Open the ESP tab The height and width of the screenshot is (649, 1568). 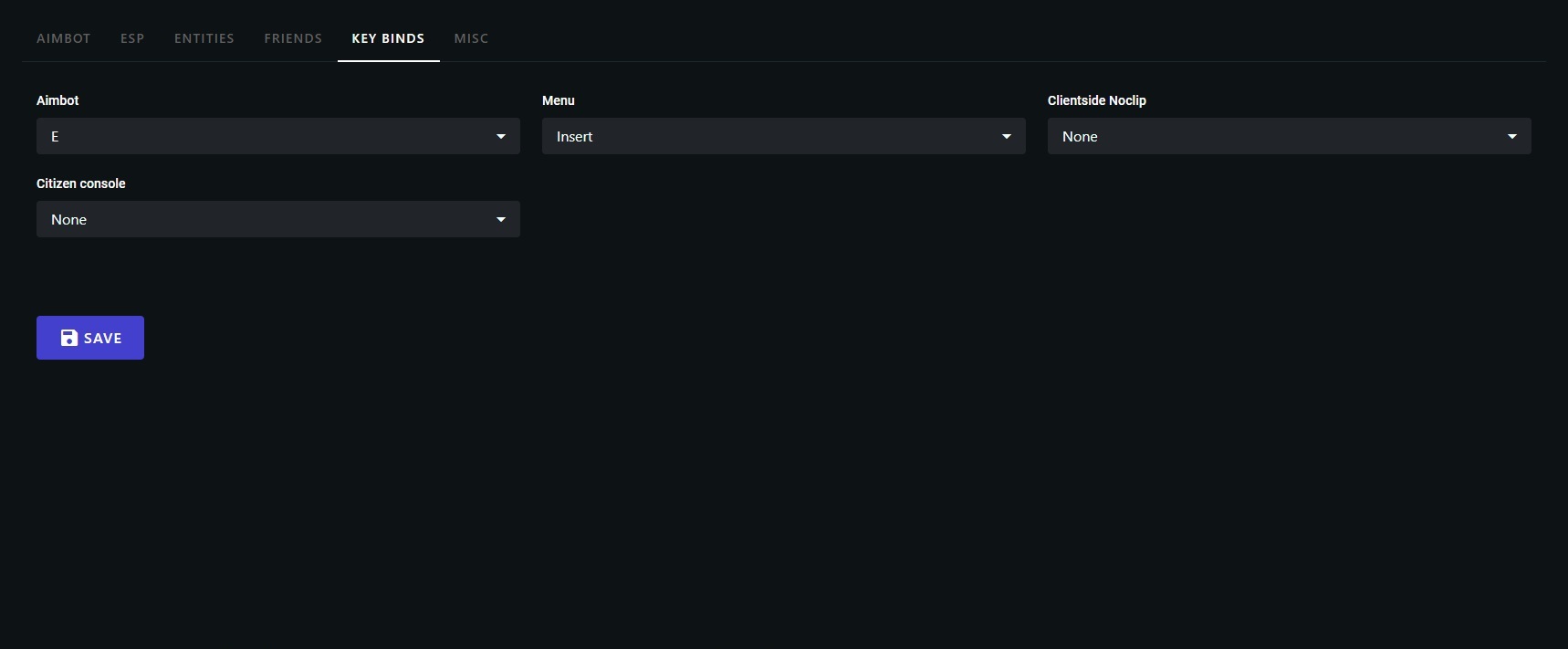[132, 38]
